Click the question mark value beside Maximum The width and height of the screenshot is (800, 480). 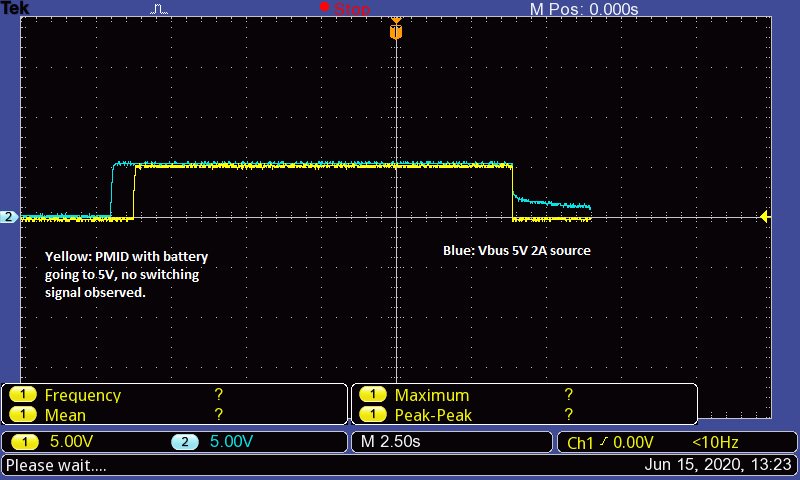click(x=568, y=394)
